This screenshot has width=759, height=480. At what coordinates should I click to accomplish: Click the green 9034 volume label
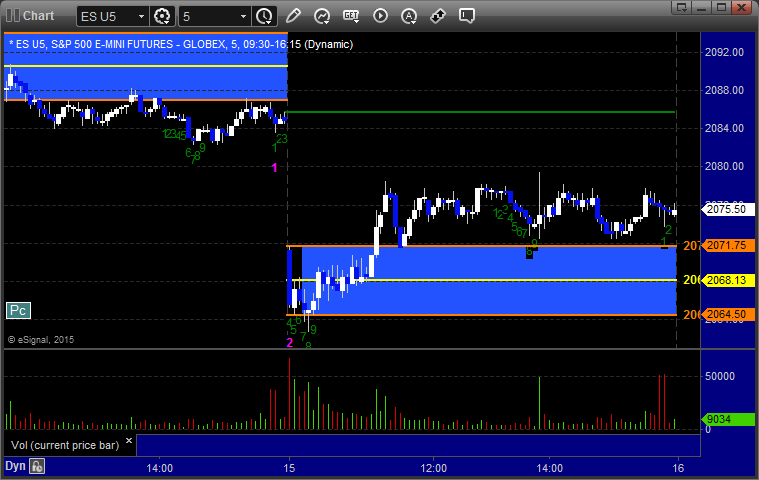726,419
